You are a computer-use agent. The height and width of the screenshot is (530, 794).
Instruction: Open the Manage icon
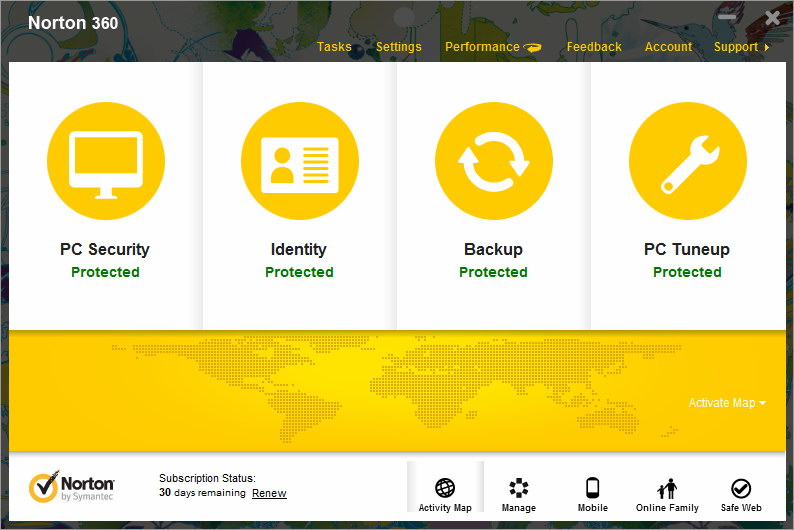coord(519,488)
